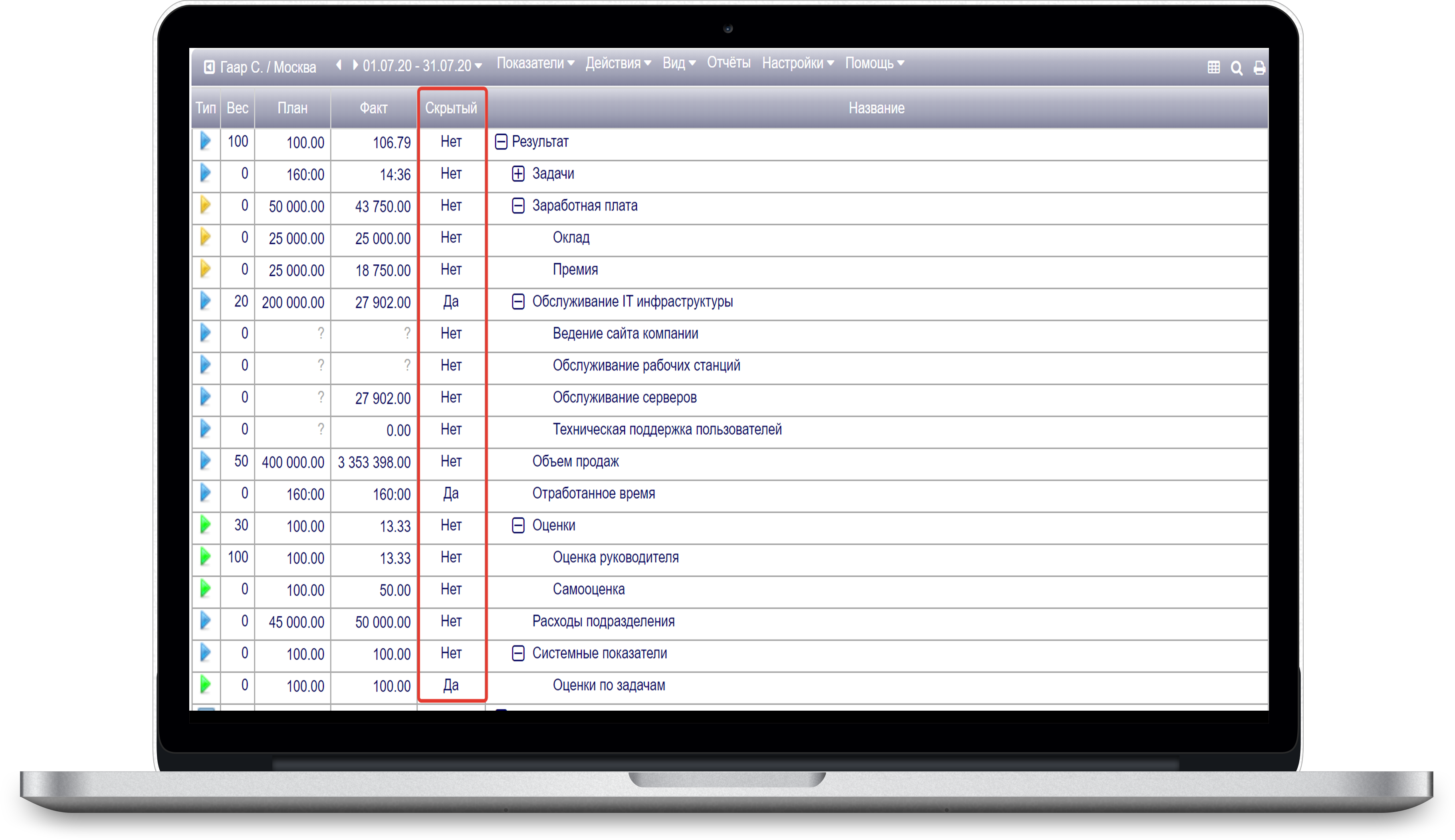Open the date range 01.07.20 - 31.07.20 dropdown
This screenshot has height=840, width=1455.
(x=422, y=66)
